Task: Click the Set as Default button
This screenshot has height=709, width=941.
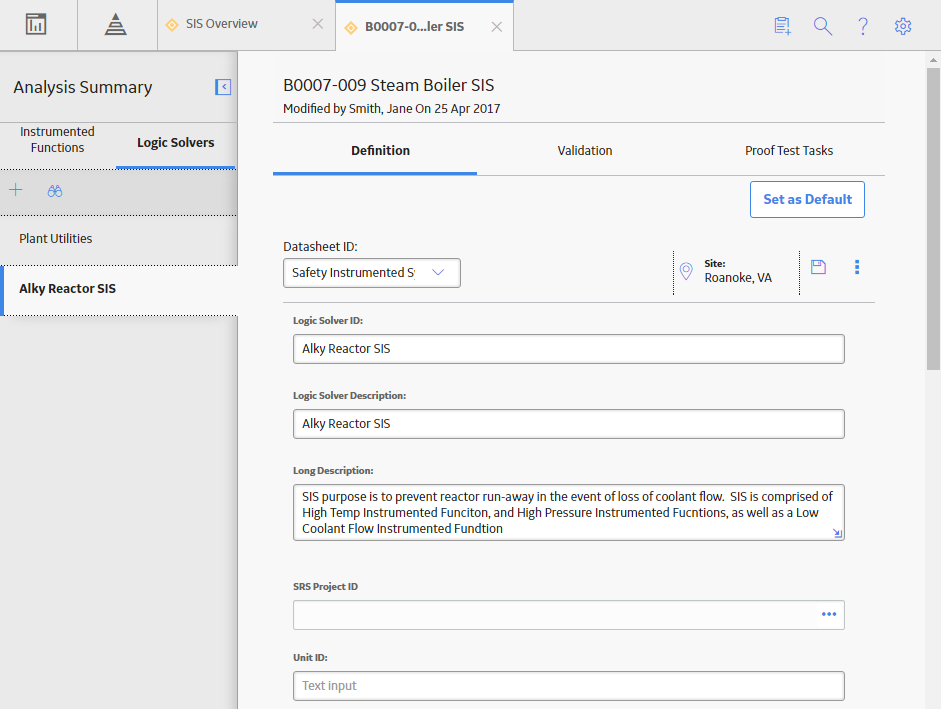Action: tap(807, 199)
